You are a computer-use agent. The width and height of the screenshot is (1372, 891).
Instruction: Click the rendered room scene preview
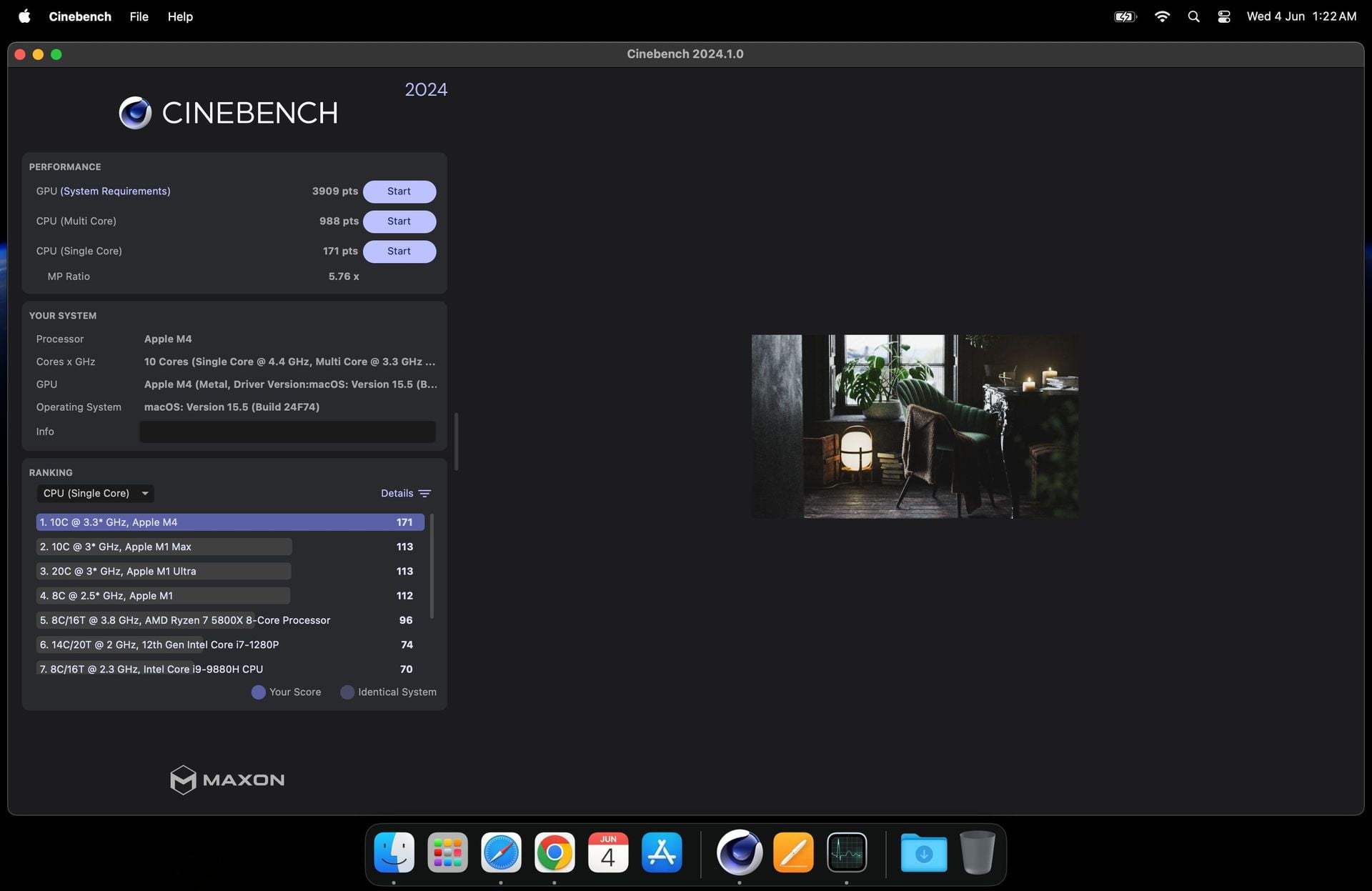pos(915,427)
